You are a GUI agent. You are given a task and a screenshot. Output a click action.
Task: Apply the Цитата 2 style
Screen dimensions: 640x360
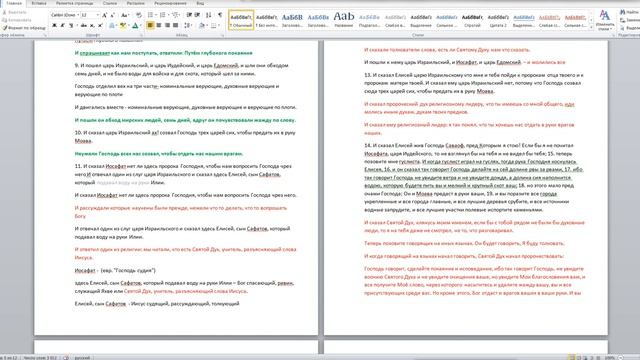point(498,20)
